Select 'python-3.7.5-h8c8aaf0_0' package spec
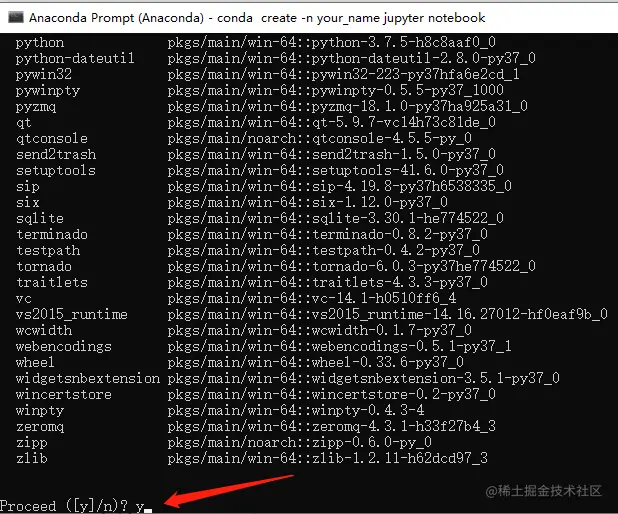The width and height of the screenshot is (618, 514). tap(404, 42)
